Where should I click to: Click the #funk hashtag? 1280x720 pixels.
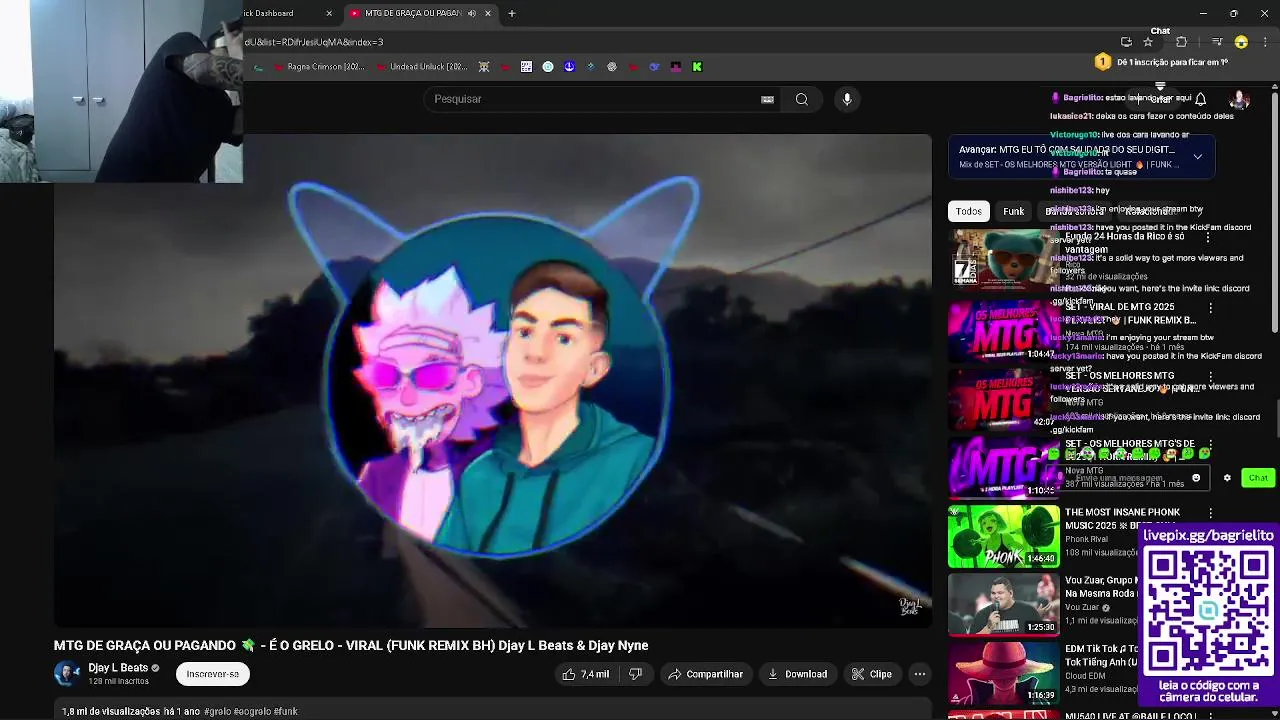[x=286, y=711]
